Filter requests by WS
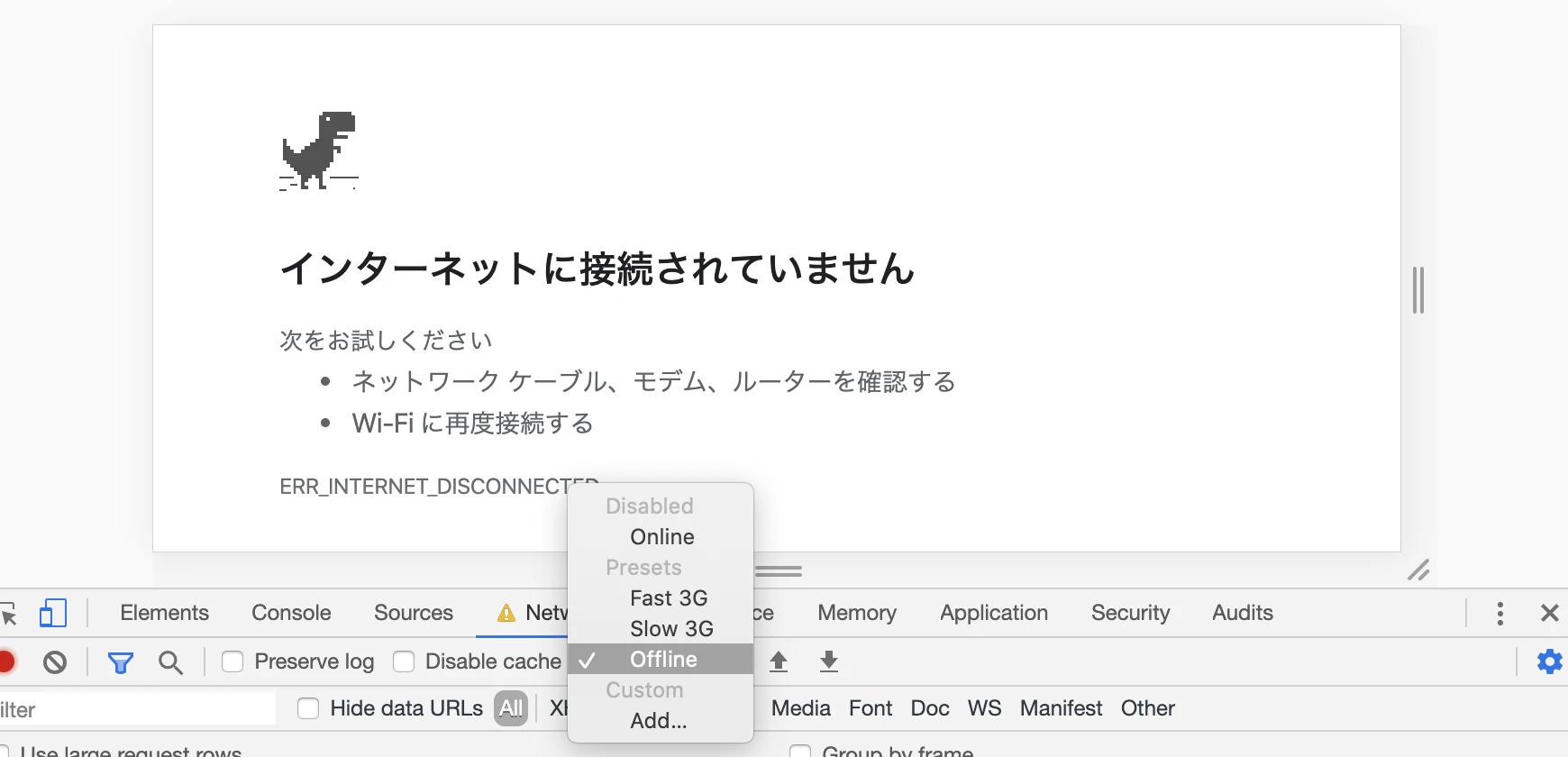Image resolution: width=1568 pixels, height=757 pixels. coord(984,708)
